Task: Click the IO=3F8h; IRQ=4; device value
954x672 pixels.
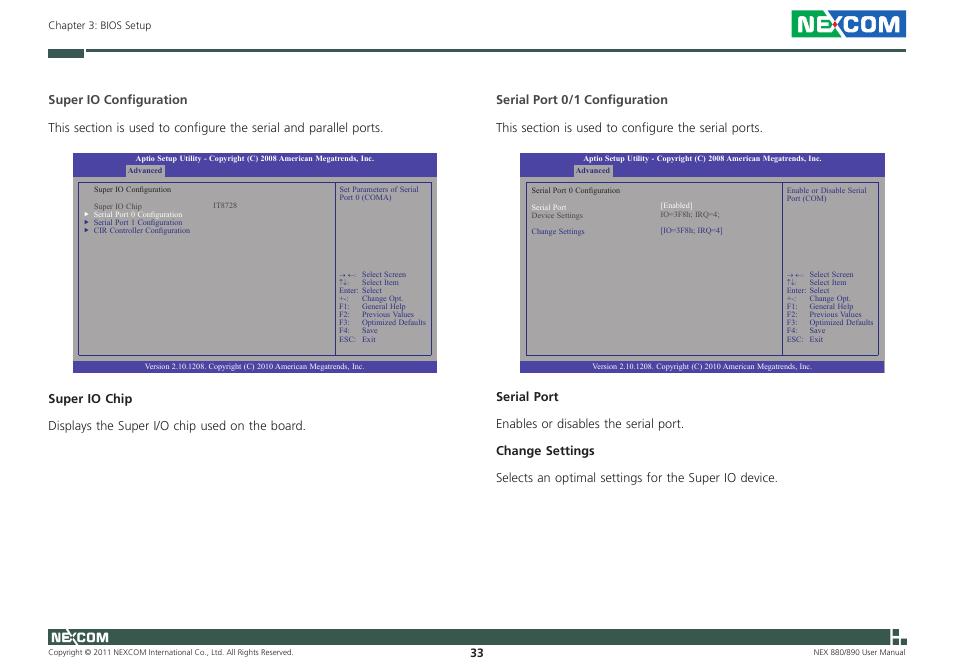Action: tap(690, 214)
